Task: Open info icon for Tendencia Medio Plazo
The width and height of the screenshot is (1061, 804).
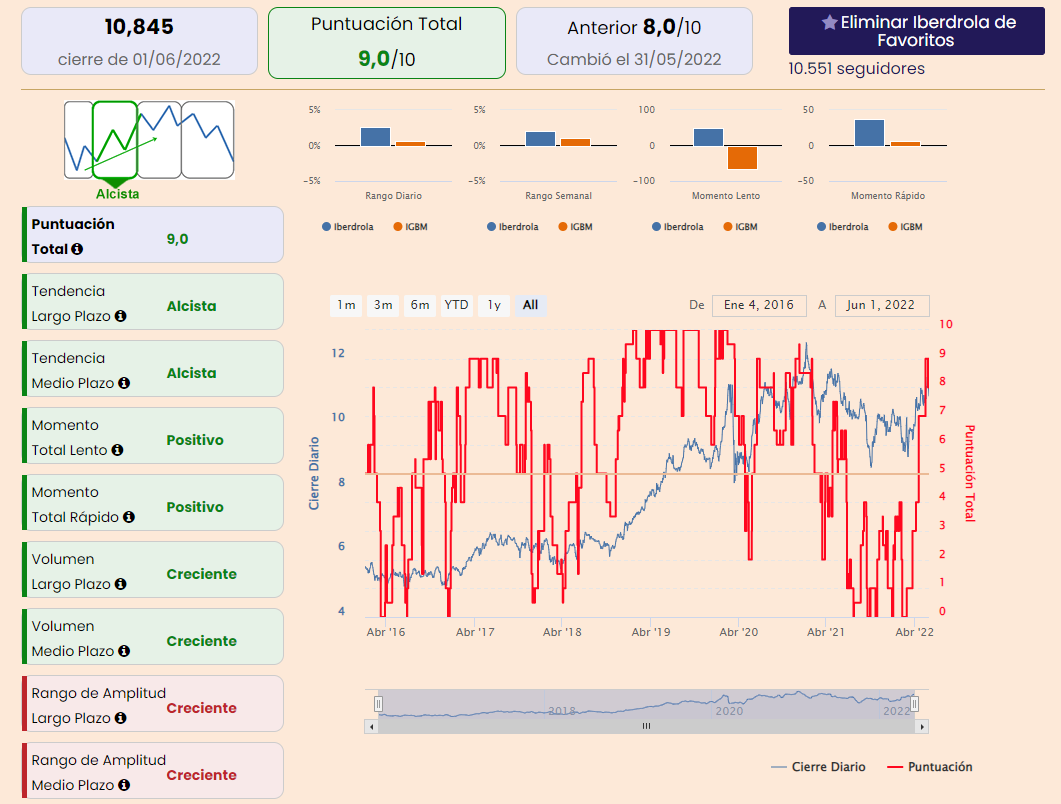Action: 124,383
